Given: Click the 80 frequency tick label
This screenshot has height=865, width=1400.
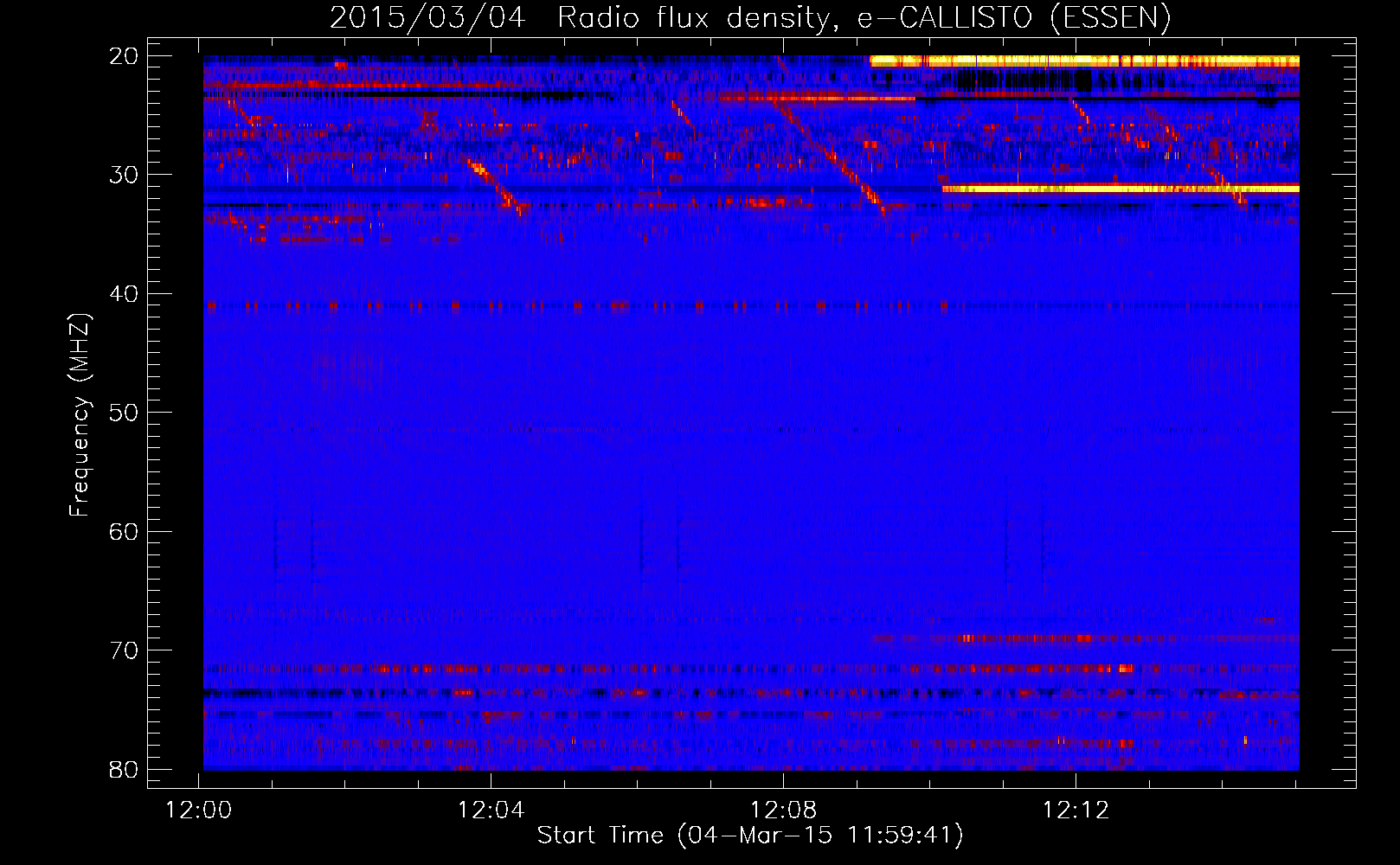Looking at the screenshot, I should click(x=125, y=769).
